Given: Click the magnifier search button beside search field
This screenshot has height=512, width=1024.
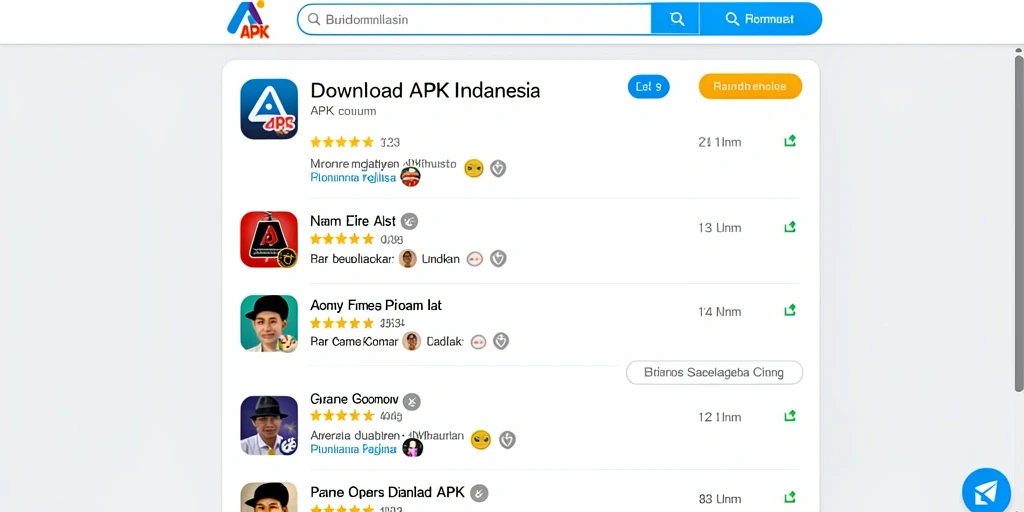Looking at the screenshot, I should (x=675, y=19).
